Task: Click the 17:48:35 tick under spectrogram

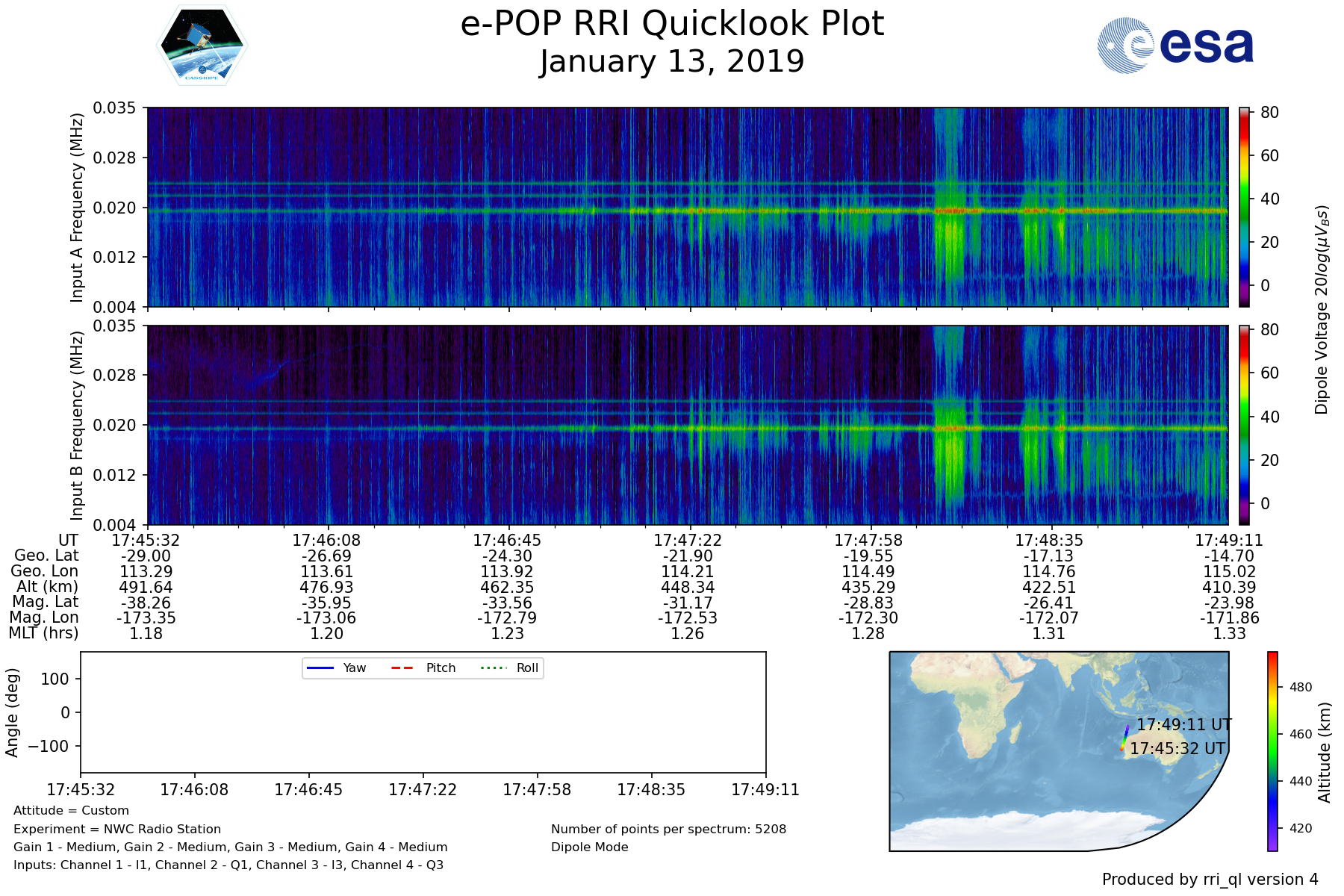Action: pyautogui.click(x=1048, y=540)
